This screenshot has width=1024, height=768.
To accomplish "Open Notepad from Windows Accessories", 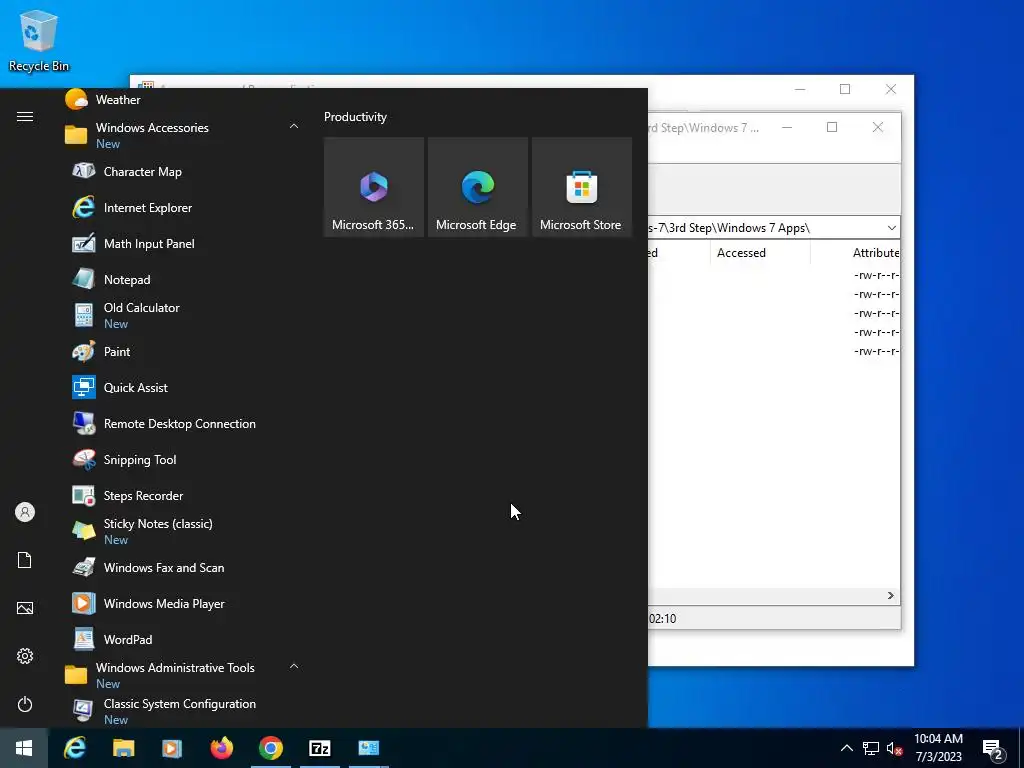I will [127, 280].
